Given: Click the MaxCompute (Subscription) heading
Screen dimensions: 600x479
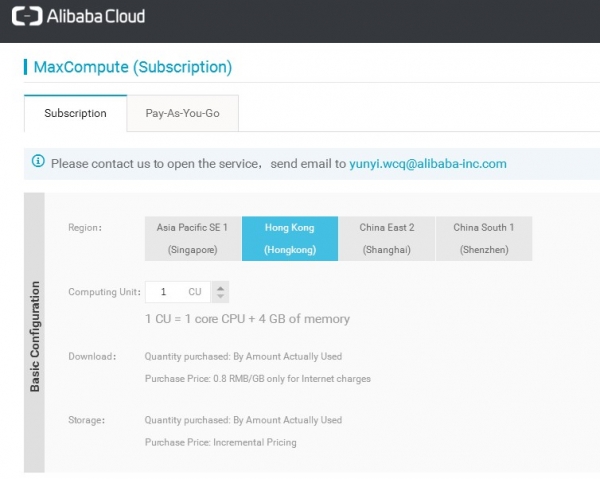Looking at the screenshot, I should [133, 67].
